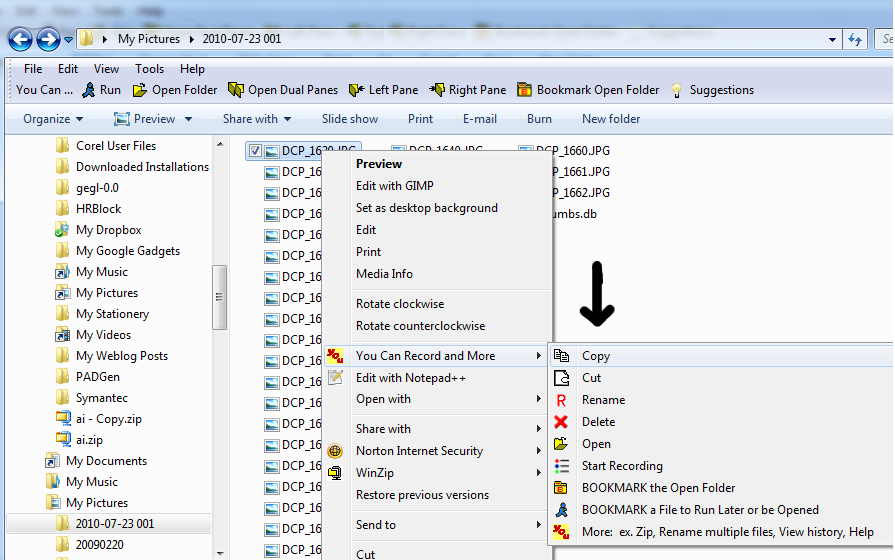
Task: Click the Slide show button
Action: (350, 119)
